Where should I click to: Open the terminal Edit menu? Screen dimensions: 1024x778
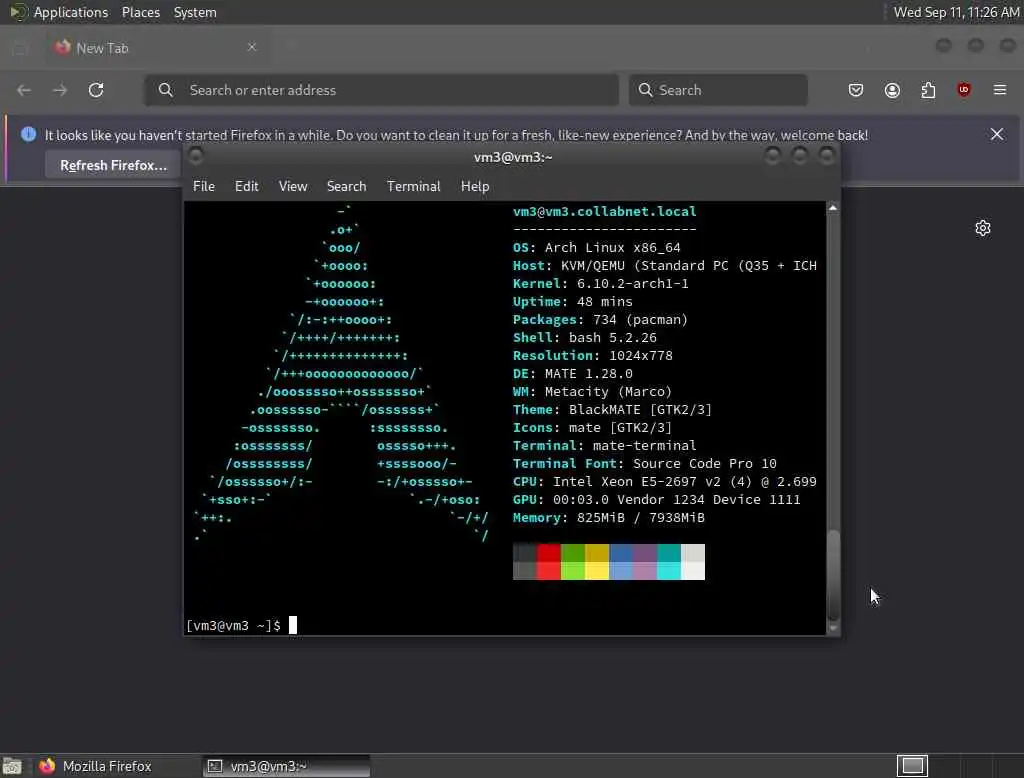pos(246,186)
